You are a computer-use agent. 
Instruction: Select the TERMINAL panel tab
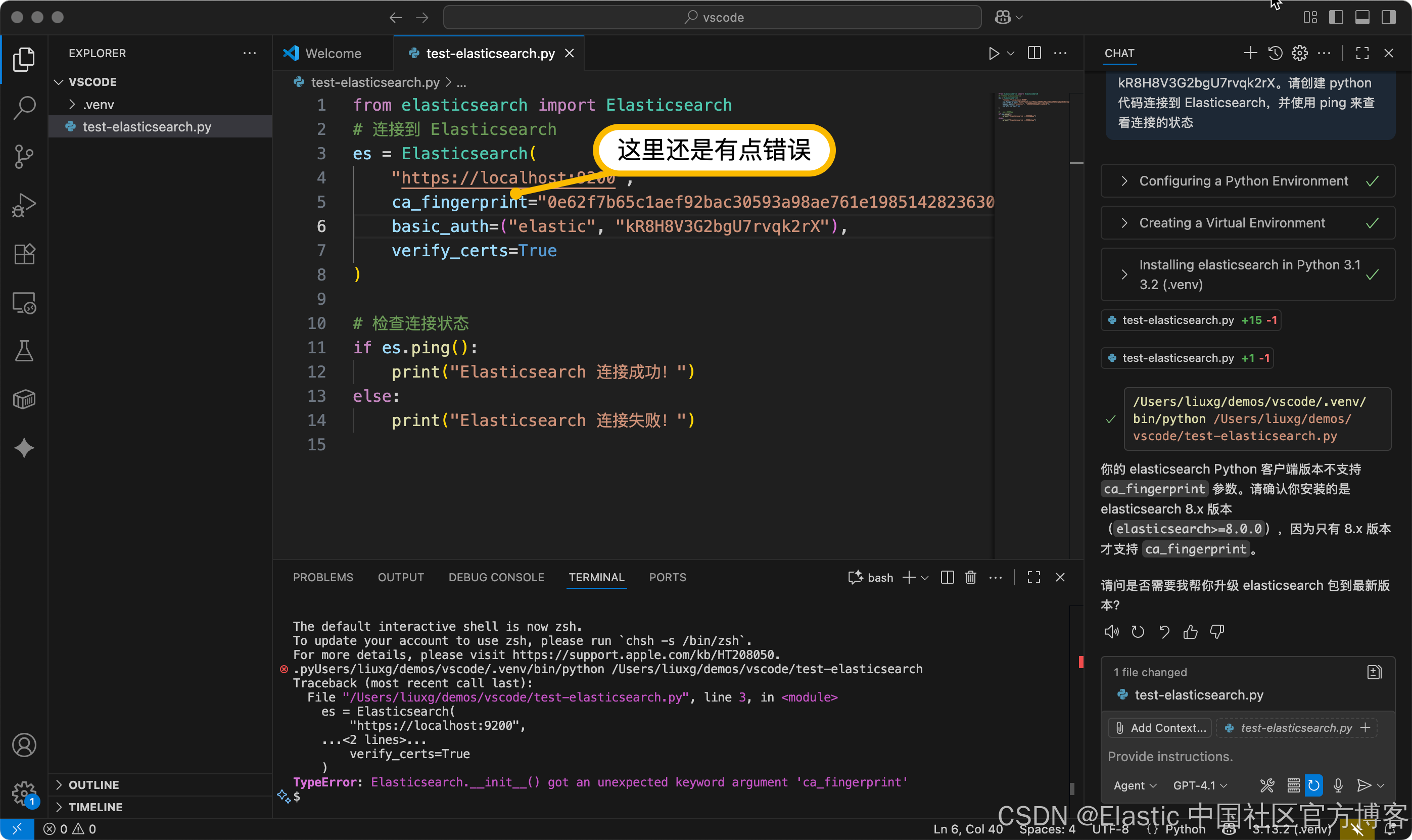point(596,577)
